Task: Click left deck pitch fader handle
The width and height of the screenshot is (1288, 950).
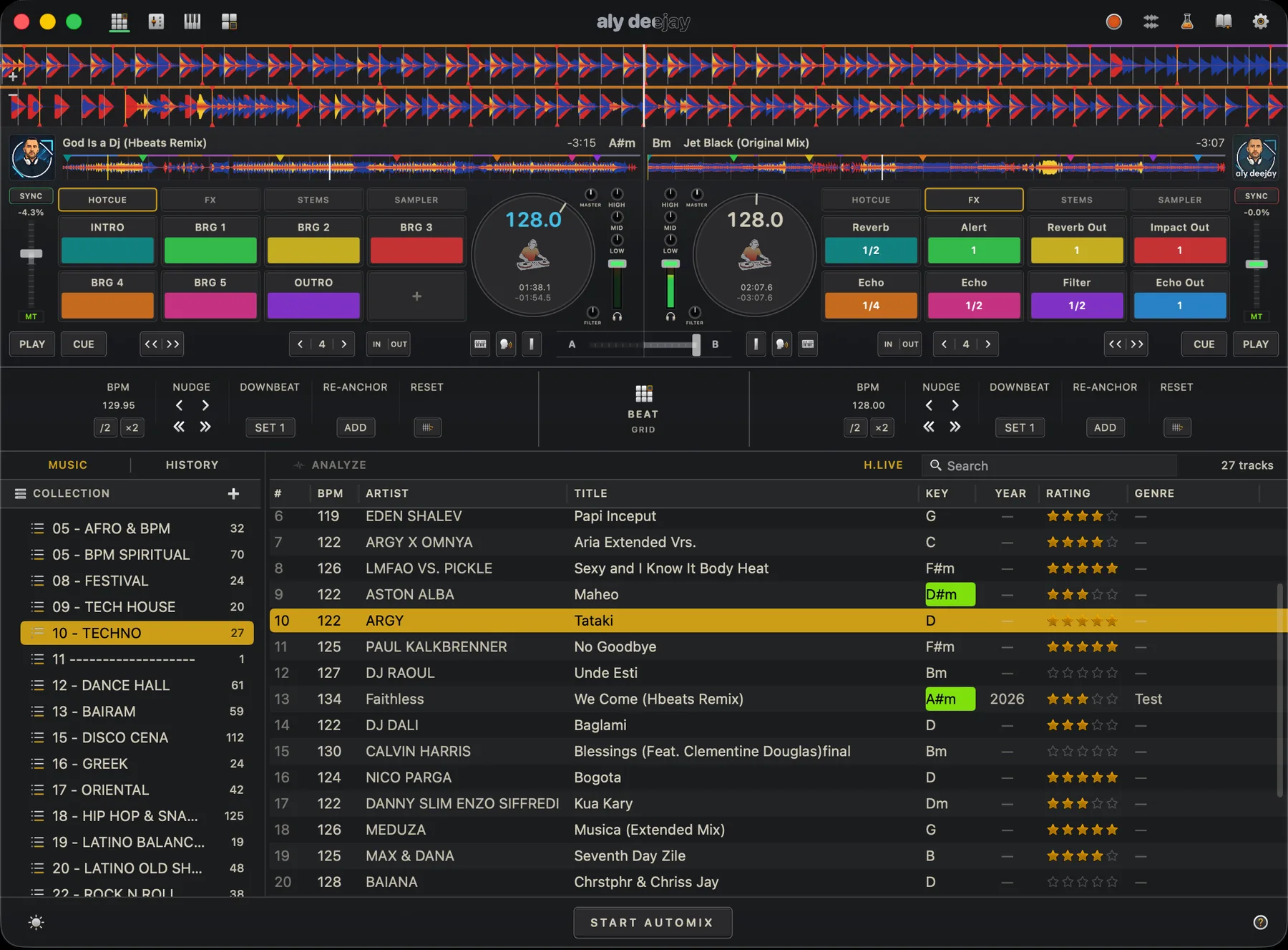Action: pyautogui.click(x=31, y=255)
